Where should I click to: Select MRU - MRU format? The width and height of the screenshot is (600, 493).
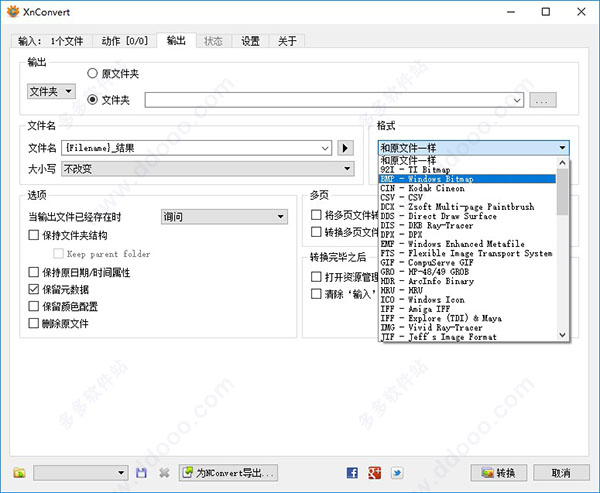point(467,291)
